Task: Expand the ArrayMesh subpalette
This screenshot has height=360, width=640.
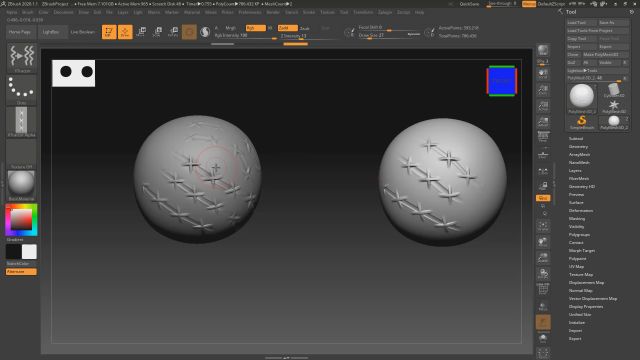Action: pyautogui.click(x=580, y=155)
